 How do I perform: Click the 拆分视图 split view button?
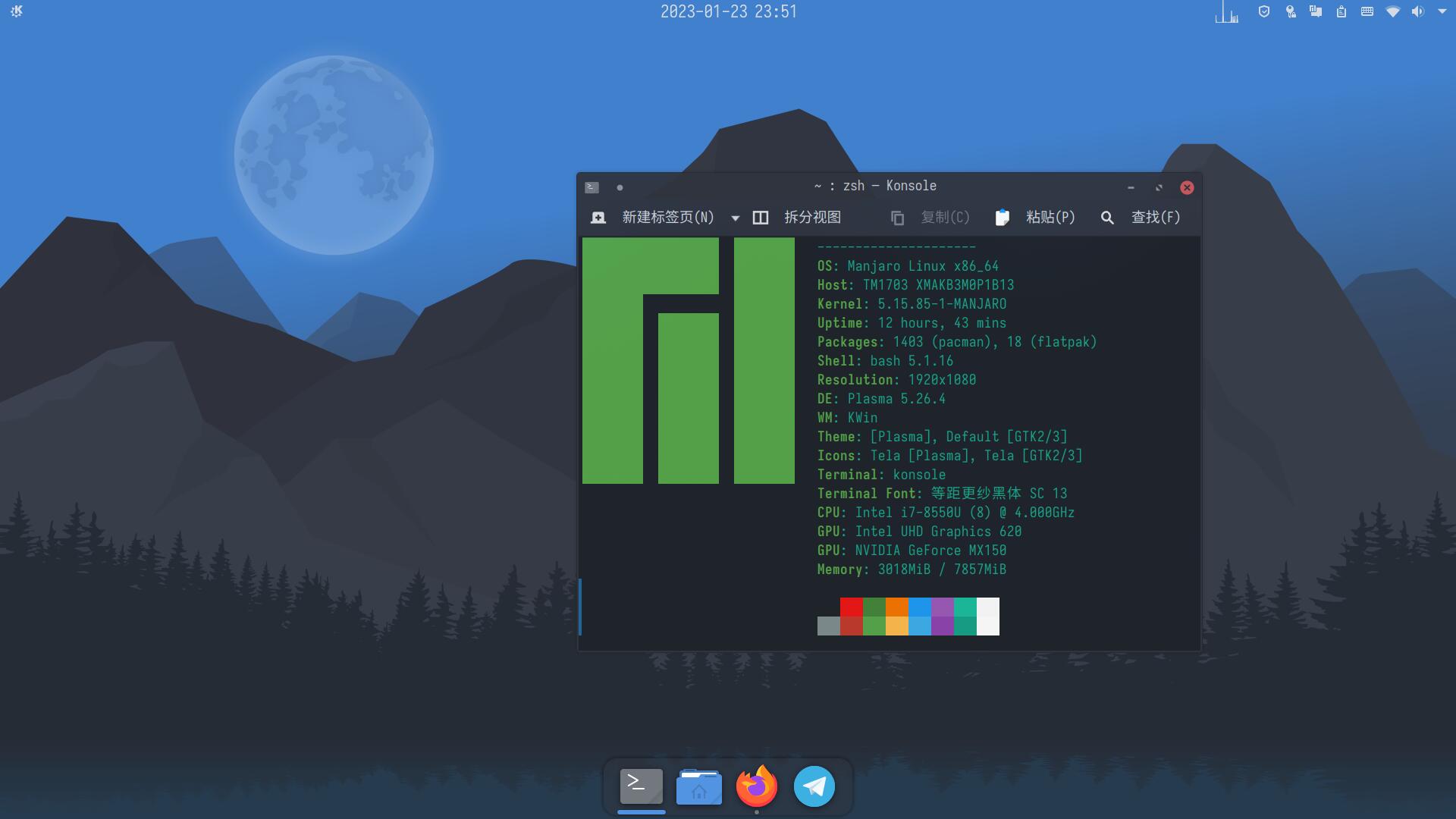click(x=797, y=218)
